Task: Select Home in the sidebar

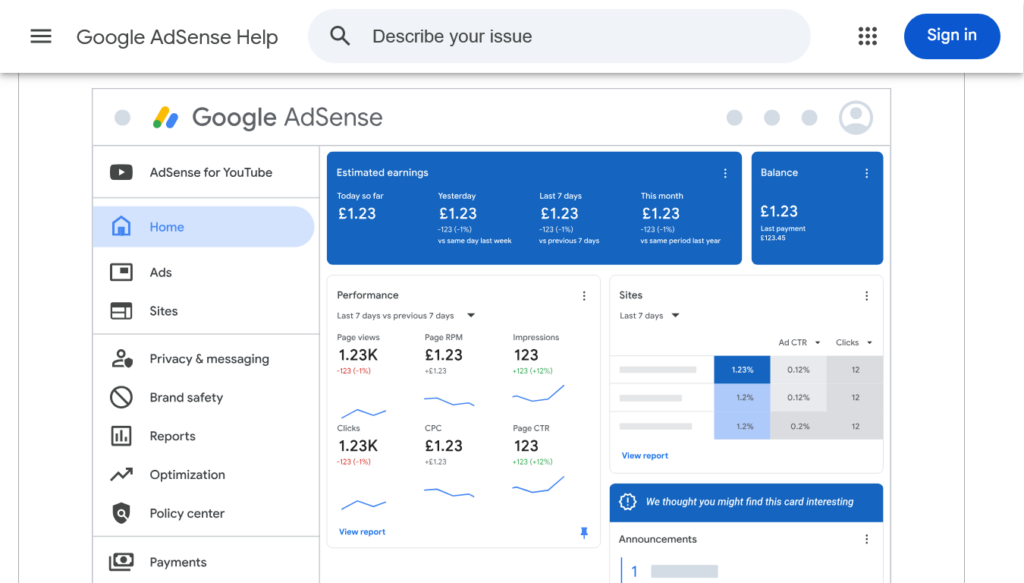Action: (203, 227)
